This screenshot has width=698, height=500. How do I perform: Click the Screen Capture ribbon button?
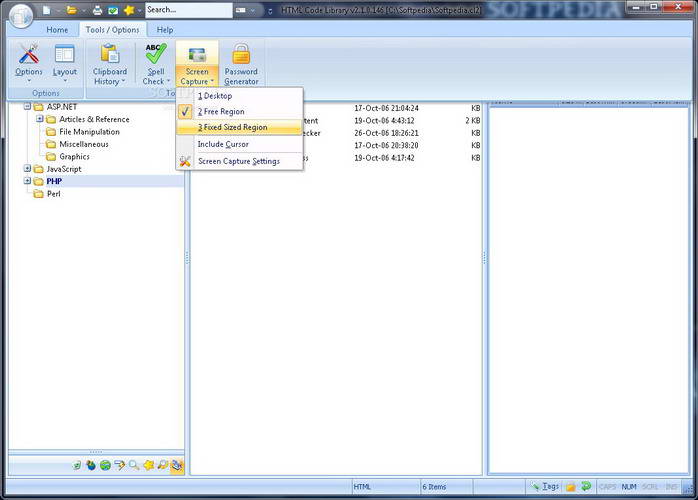pyautogui.click(x=197, y=65)
